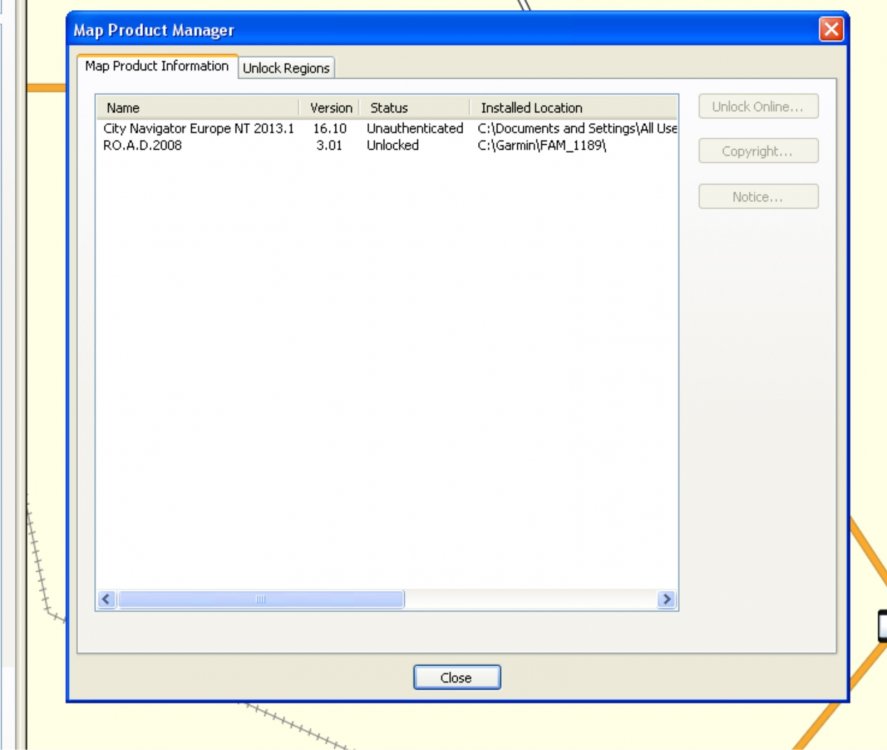The image size is (887, 750).
Task: Click the Unlock Online... button
Action: (758, 106)
